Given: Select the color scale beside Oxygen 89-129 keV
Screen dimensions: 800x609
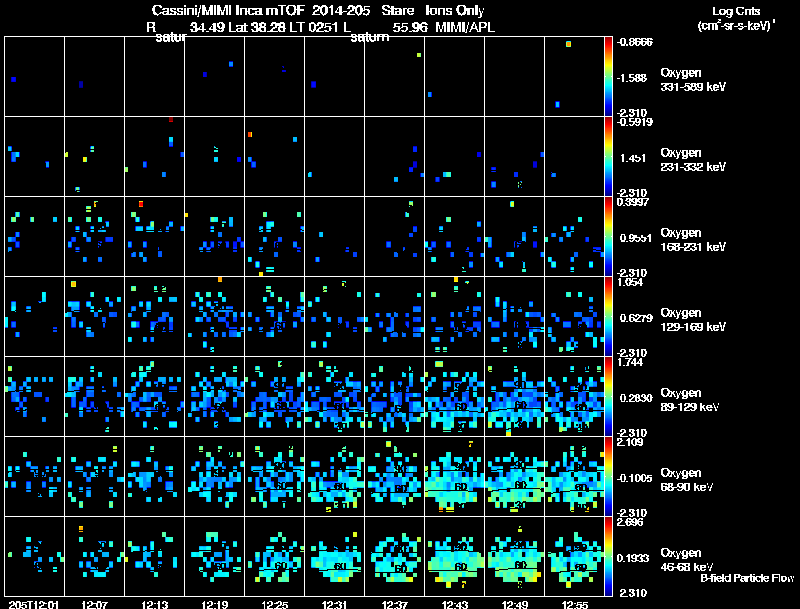Looking at the screenshot, I should pos(609,397).
